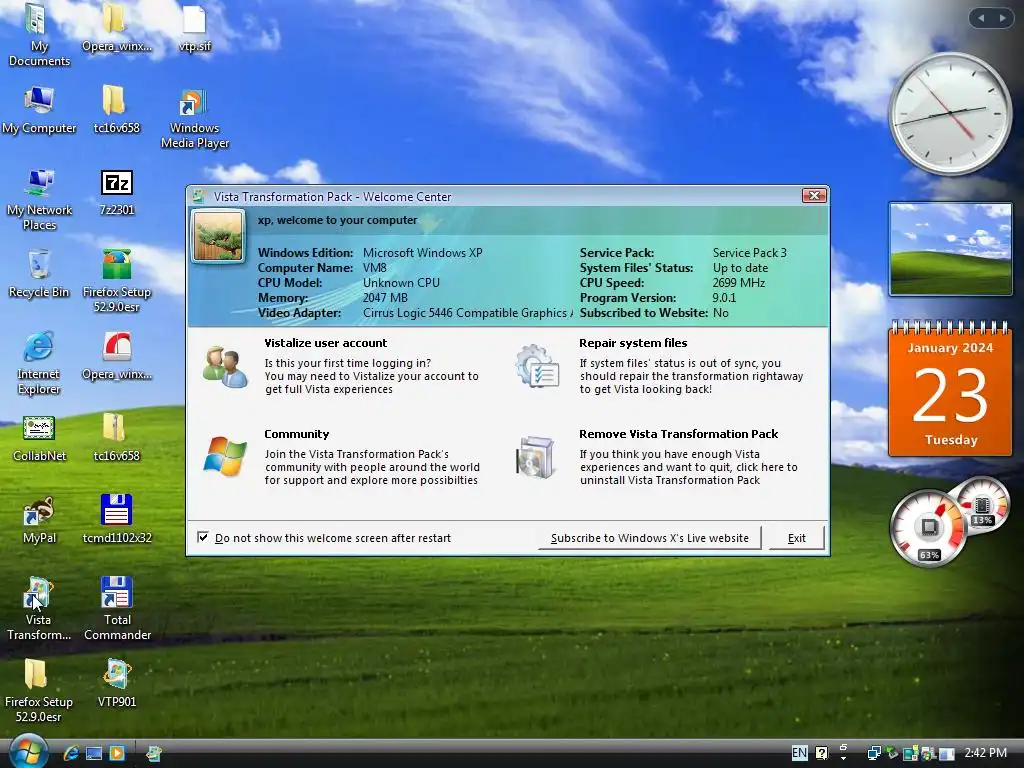Select Firefox Setup 52.9.0esr icon beside Recycle Bin
This screenshot has width=1024, height=768.
coord(117,281)
